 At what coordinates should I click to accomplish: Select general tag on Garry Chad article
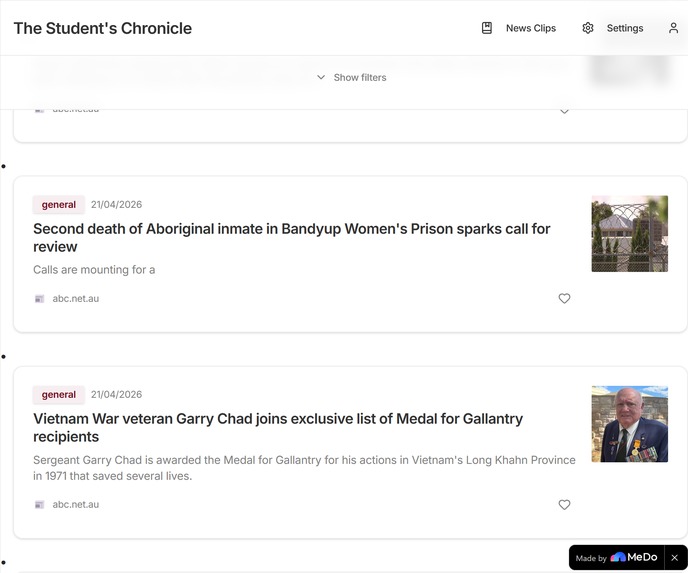59,394
